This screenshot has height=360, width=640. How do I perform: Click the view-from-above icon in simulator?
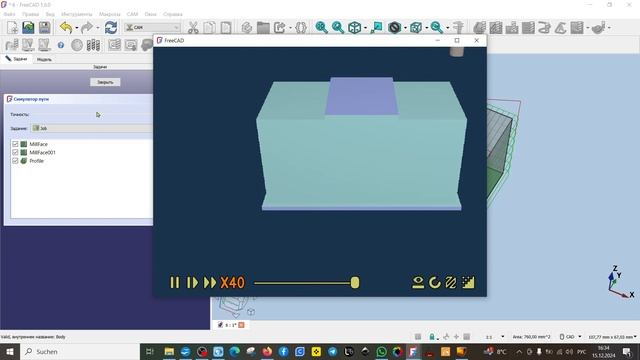coord(418,282)
